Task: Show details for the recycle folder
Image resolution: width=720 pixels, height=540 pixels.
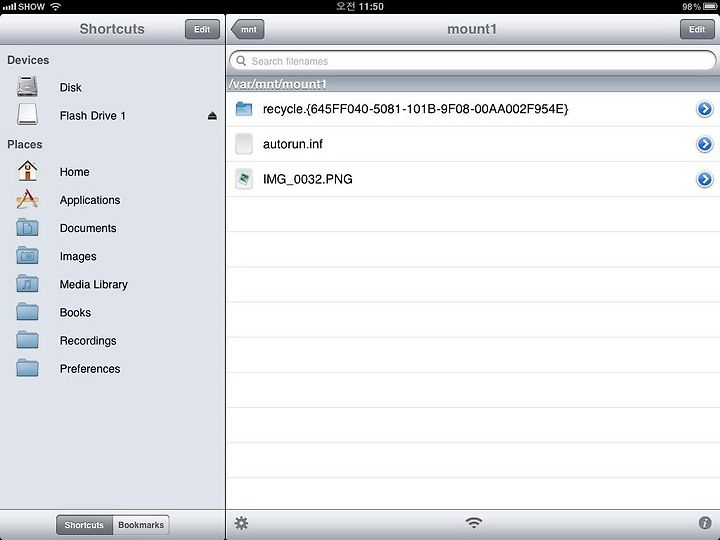Action: pyautogui.click(x=704, y=109)
